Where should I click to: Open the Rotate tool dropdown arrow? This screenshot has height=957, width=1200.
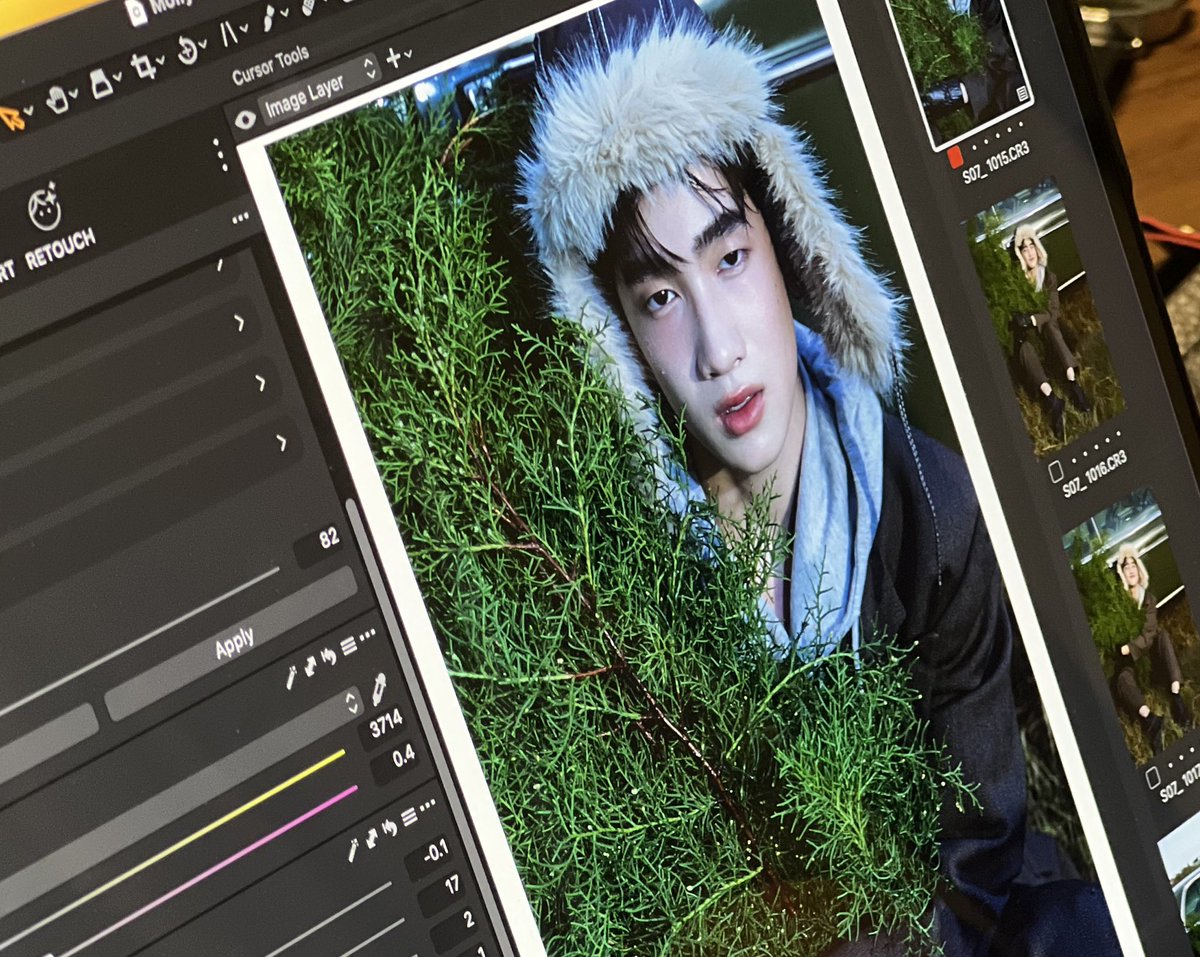tap(204, 45)
